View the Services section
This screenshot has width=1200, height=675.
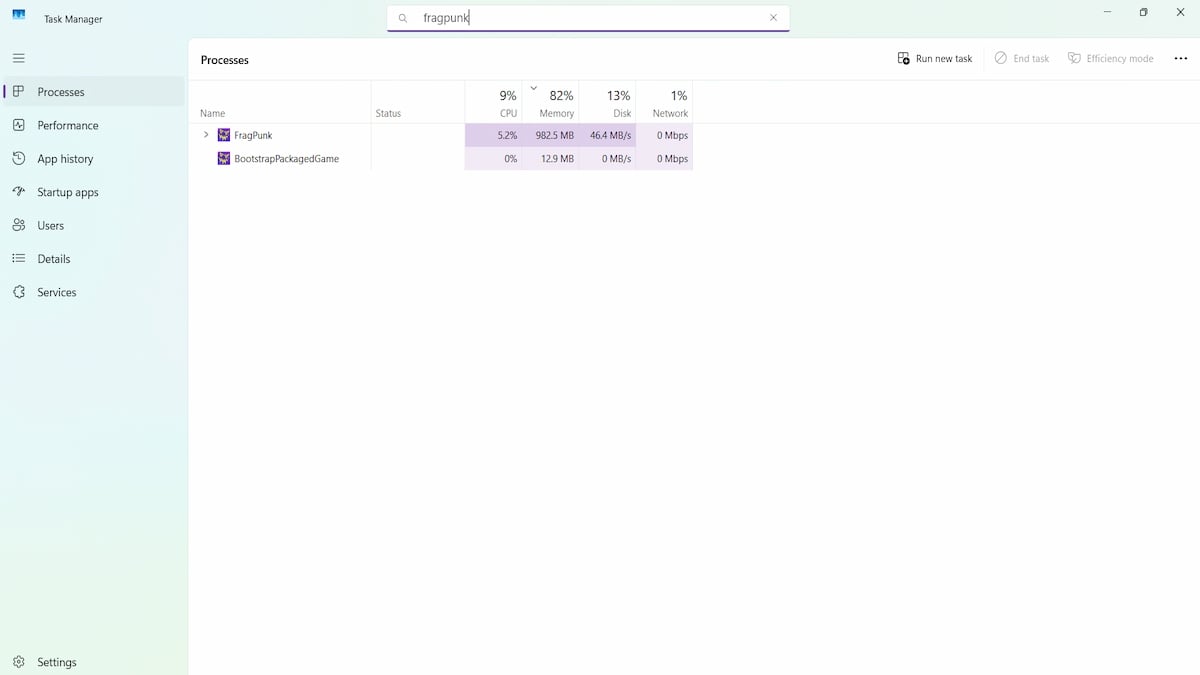56,292
